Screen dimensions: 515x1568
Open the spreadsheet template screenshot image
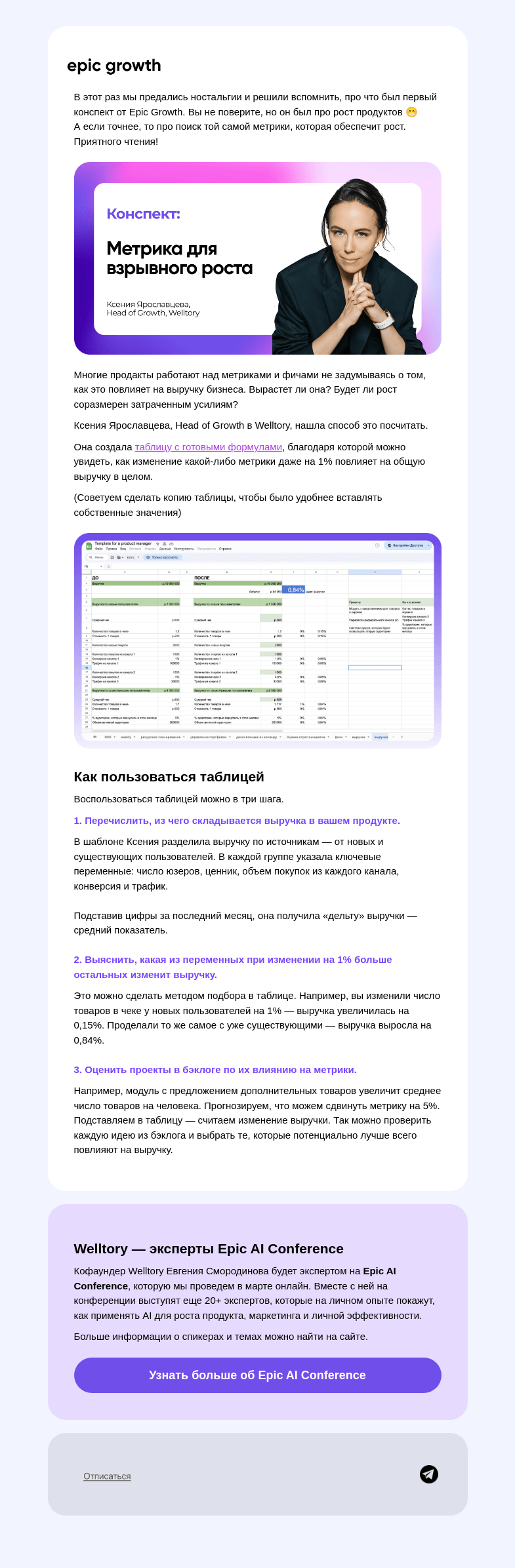(x=257, y=640)
